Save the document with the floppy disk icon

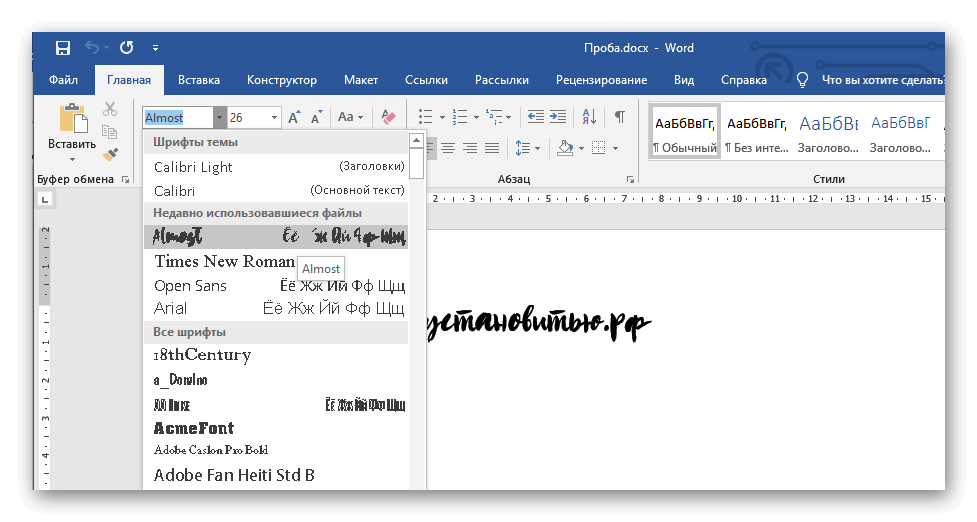coord(63,48)
